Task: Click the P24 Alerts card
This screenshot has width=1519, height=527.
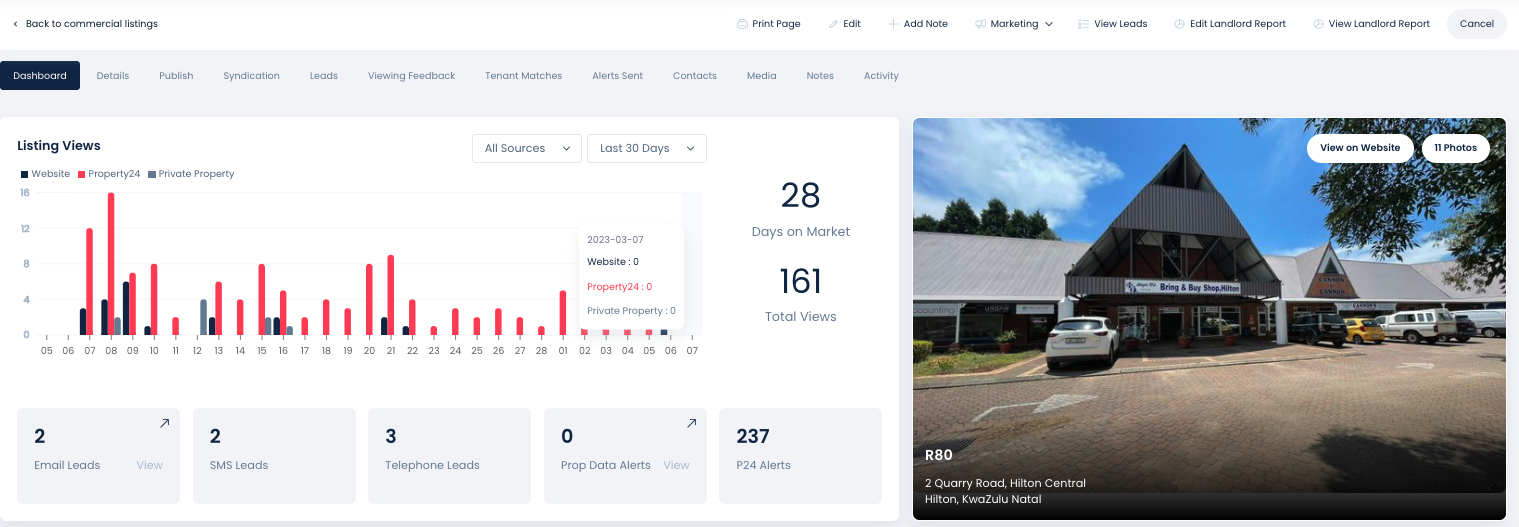Action: tap(800, 455)
